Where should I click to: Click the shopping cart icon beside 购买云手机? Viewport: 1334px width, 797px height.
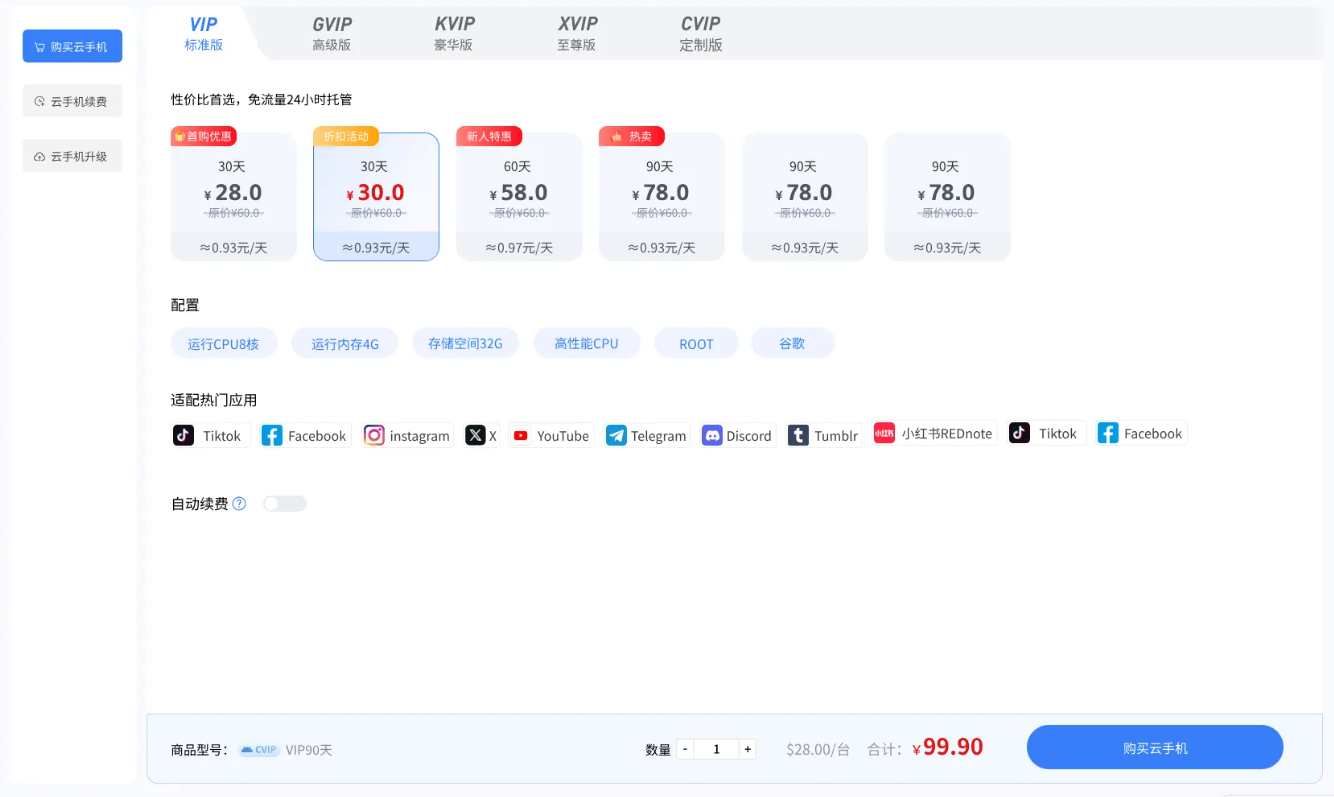39,47
